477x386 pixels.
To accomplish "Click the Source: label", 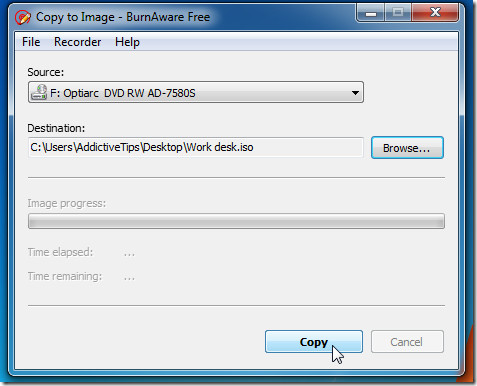I will 45,72.
